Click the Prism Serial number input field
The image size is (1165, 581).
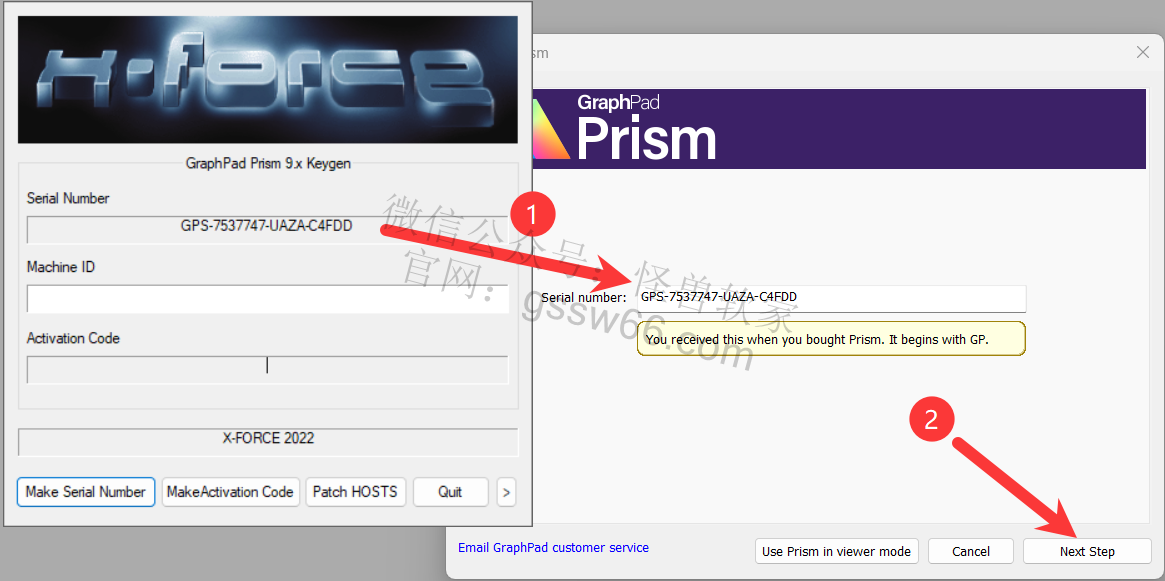[x=831, y=297]
